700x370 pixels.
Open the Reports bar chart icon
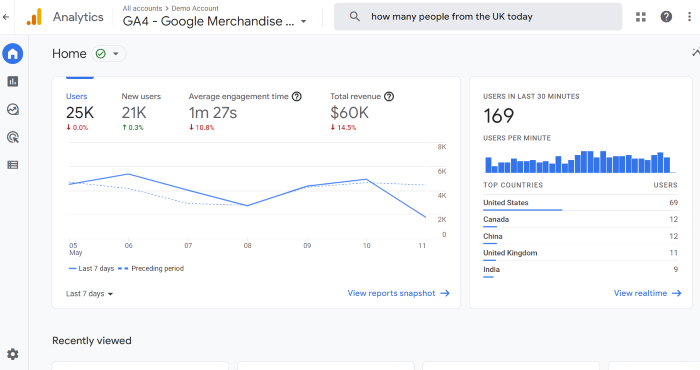click(x=12, y=81)
